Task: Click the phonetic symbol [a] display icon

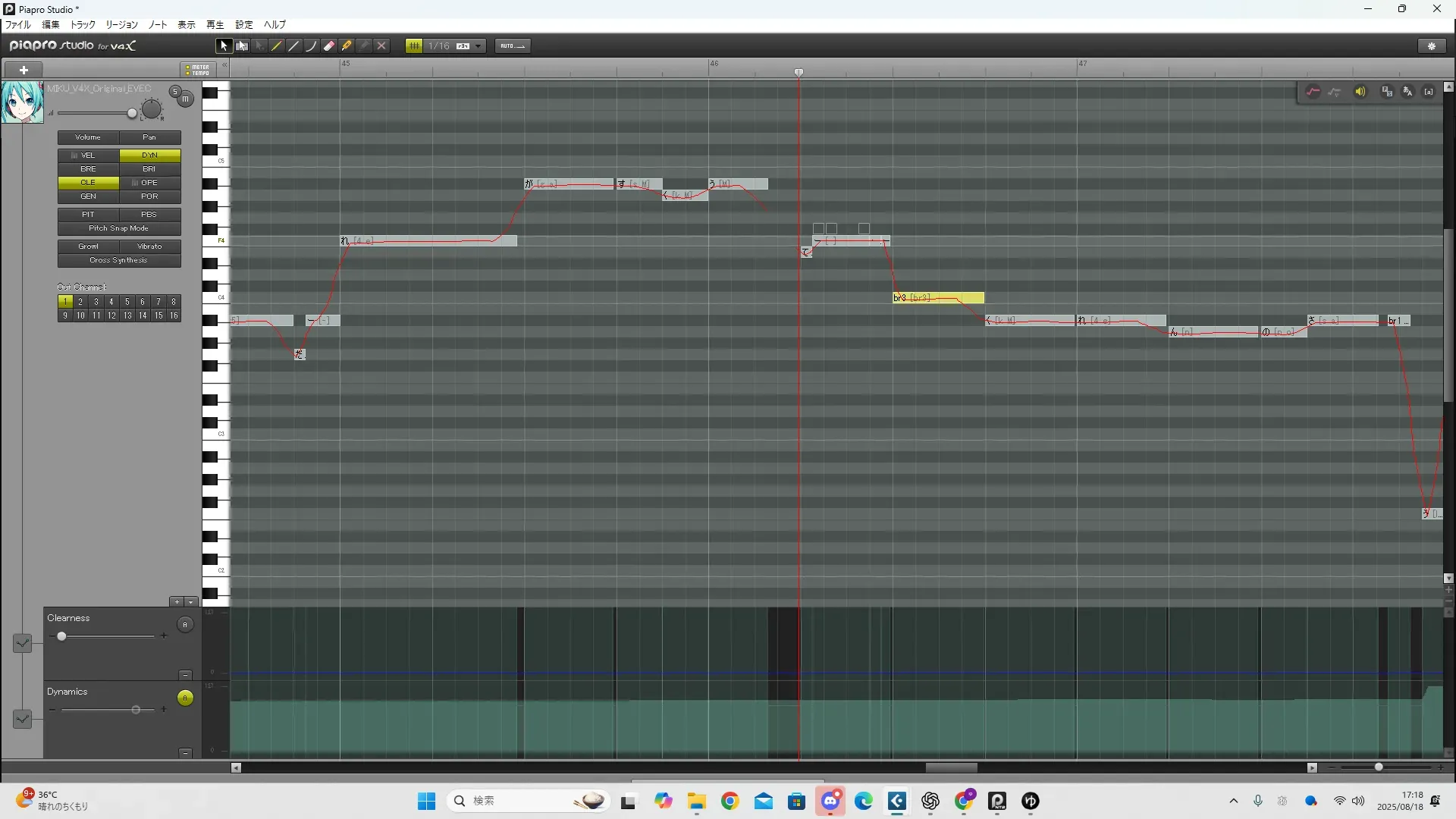Action: pyautogui.click(x=1429, y=92)
